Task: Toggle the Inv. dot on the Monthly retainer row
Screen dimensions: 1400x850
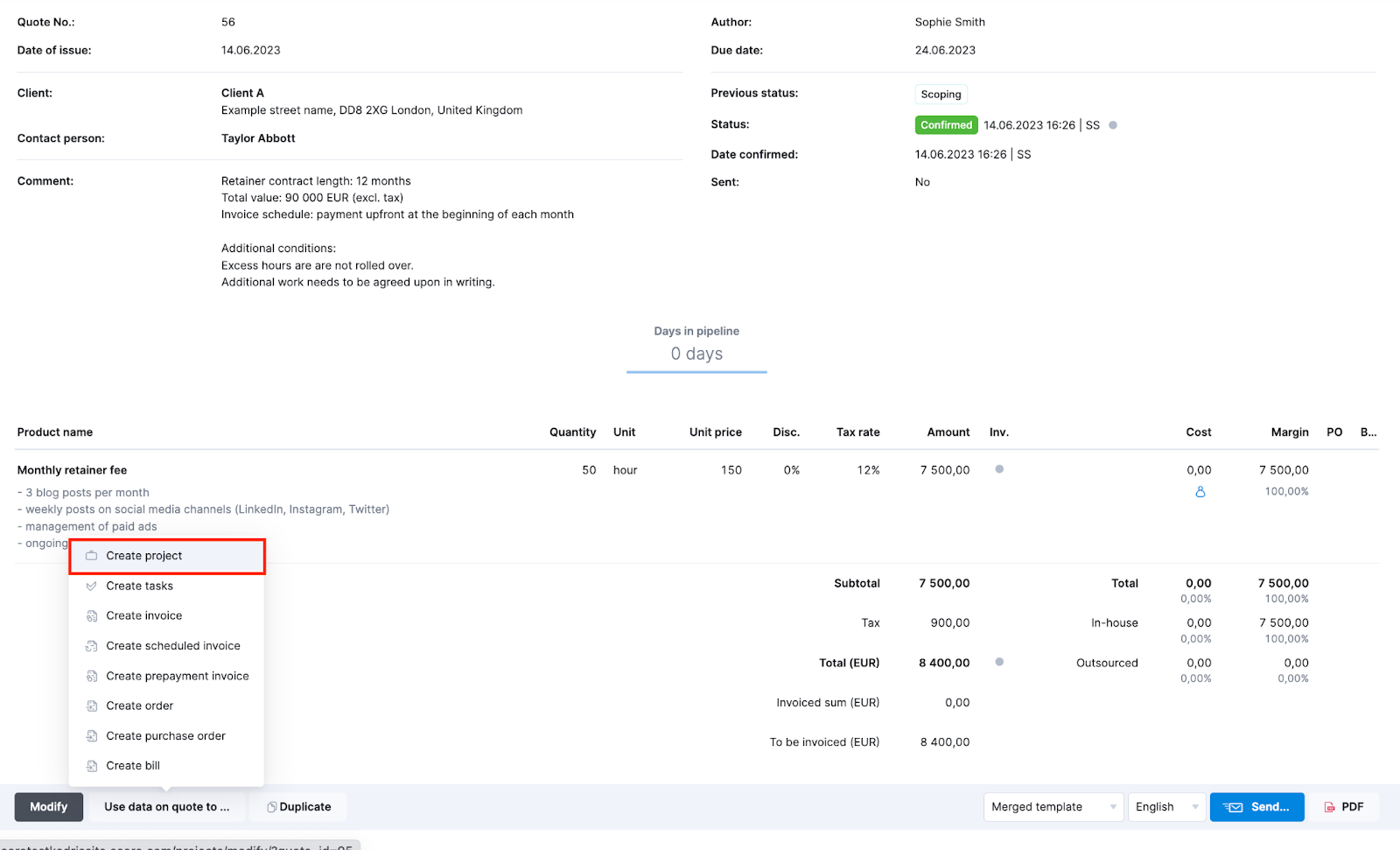Action: [998, 470]
